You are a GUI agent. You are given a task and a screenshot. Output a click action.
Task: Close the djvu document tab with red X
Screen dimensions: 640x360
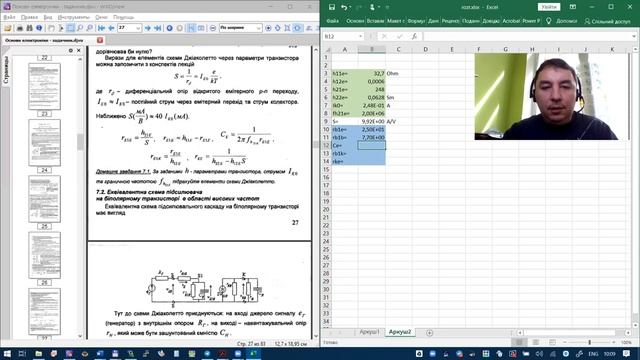(x=100, y=40)
